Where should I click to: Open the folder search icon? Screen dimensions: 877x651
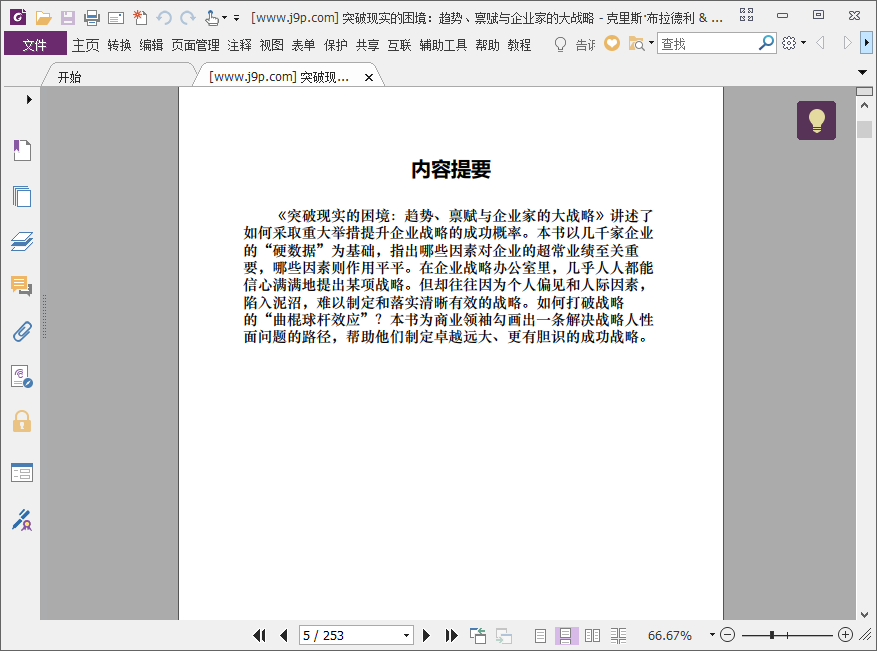coord(636,43)
